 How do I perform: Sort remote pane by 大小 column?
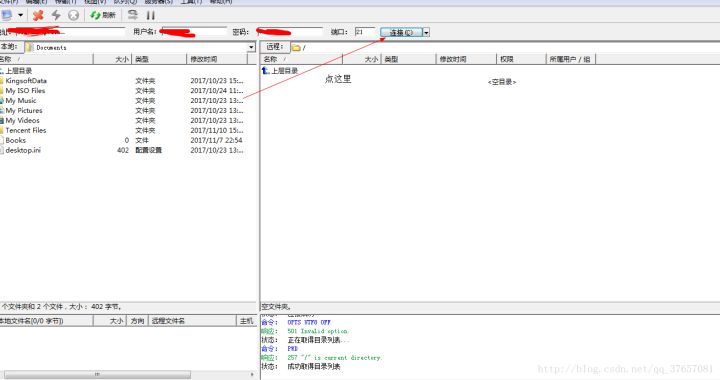pos(361,59)
